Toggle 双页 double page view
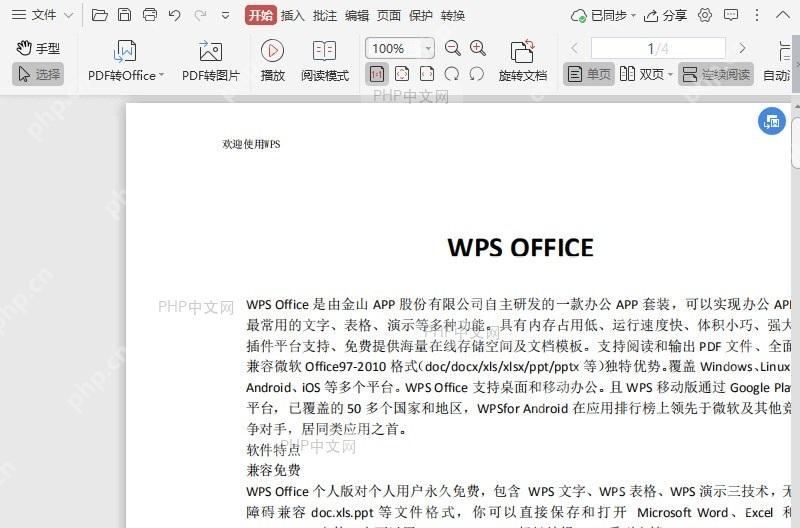The width and height of the screenshot is (800, 528). [x=641, y=74]
